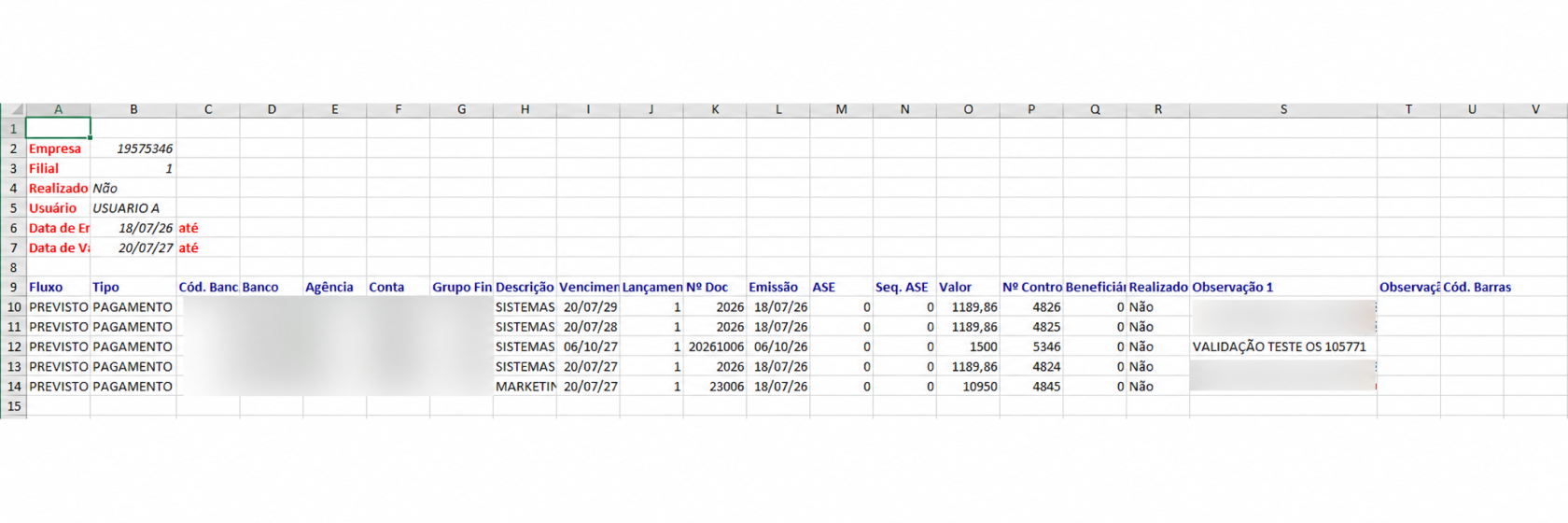
Task: Click the control number 5346 cell
Action: point(1031,346)
